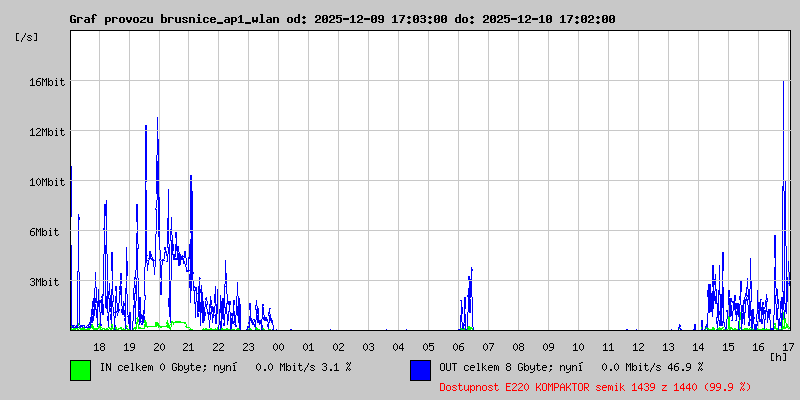Screen dimensions: 800x400
Task: Click the blue OUT legend color swatch
Action: pyautogui.click(x=420, y=370)
